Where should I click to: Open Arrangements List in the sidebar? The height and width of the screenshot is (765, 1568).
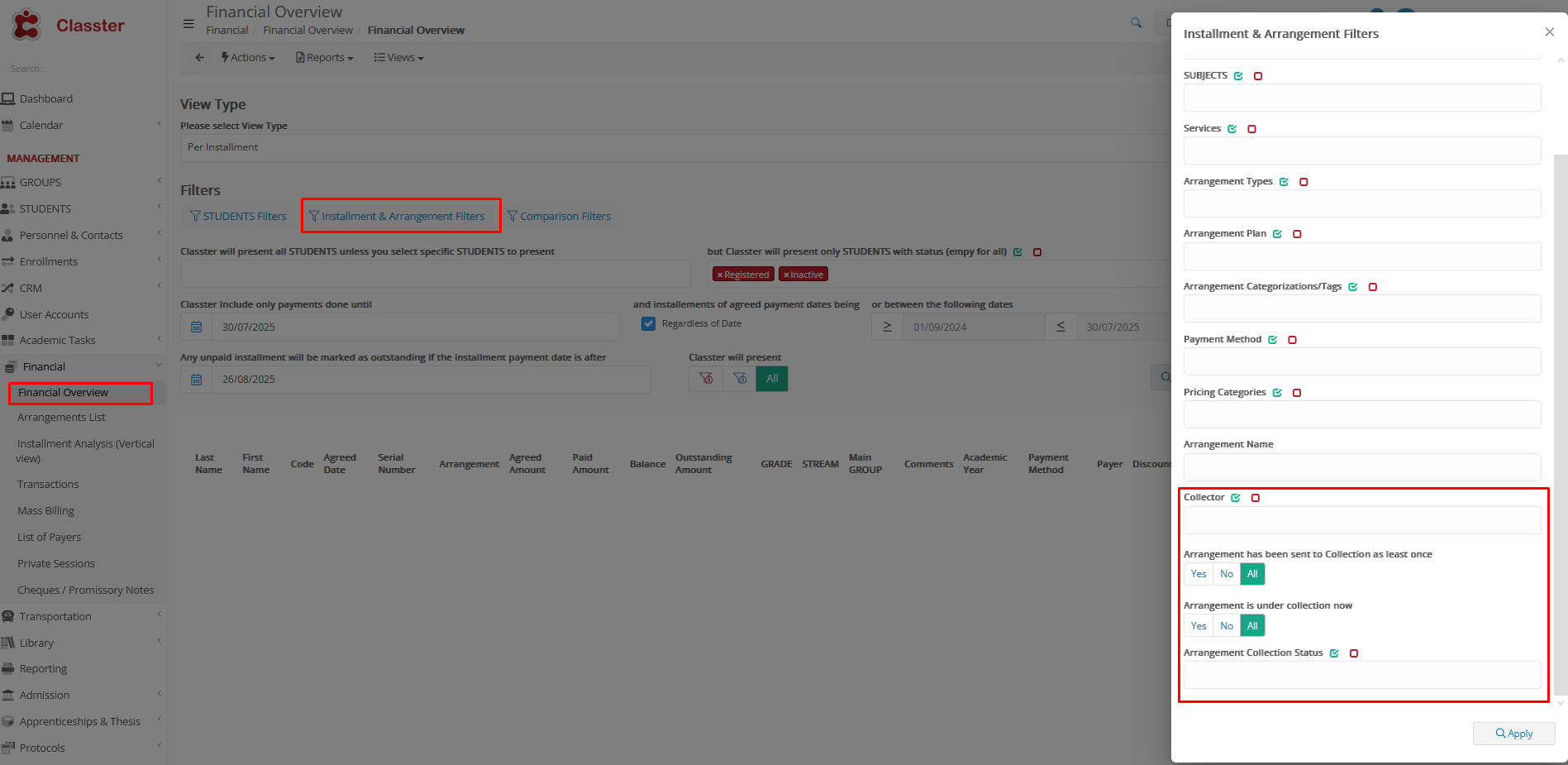tap(61, 418)
